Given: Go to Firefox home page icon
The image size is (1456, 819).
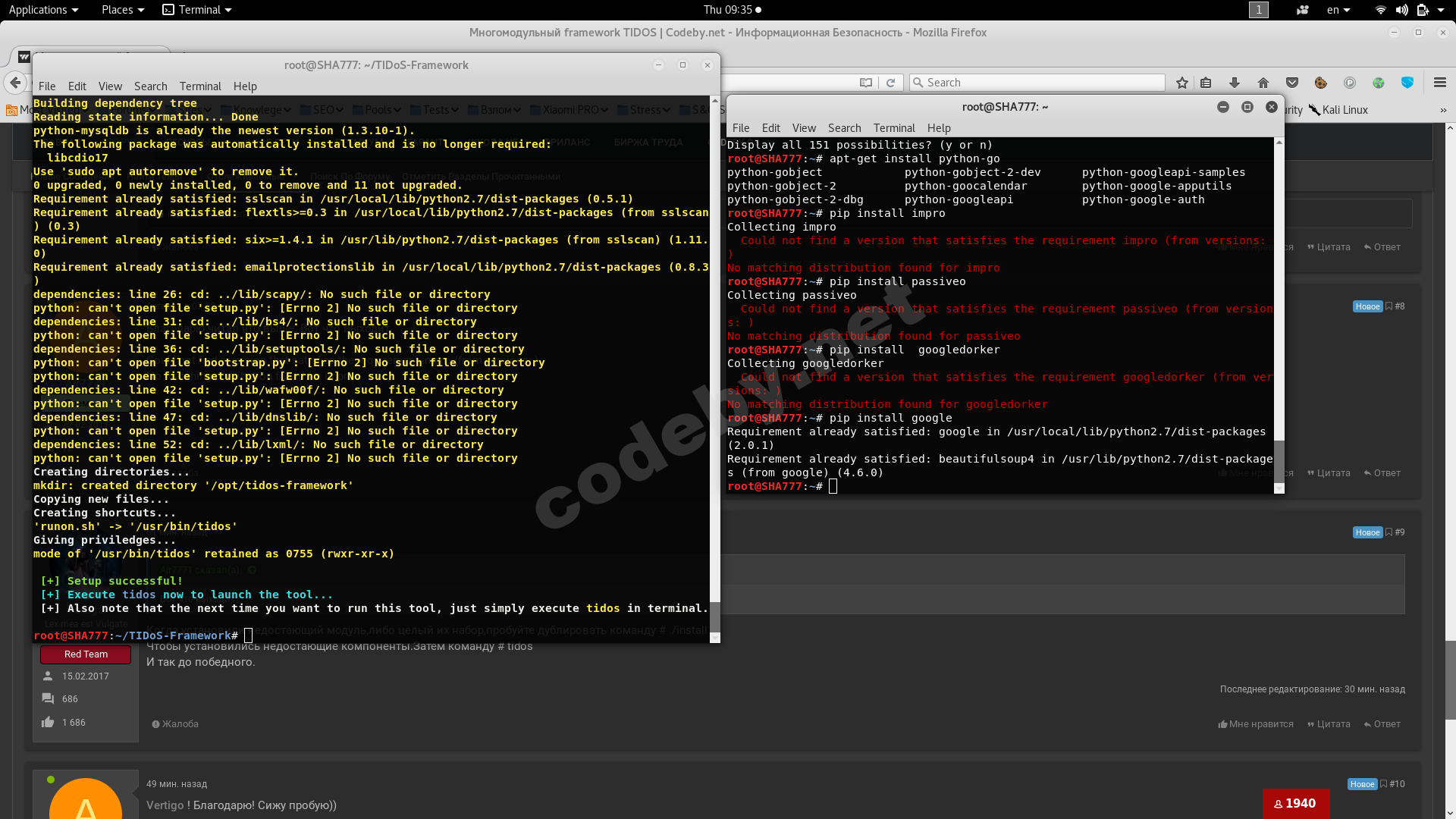Looking at the screenshot, I should click(1263, 83).
